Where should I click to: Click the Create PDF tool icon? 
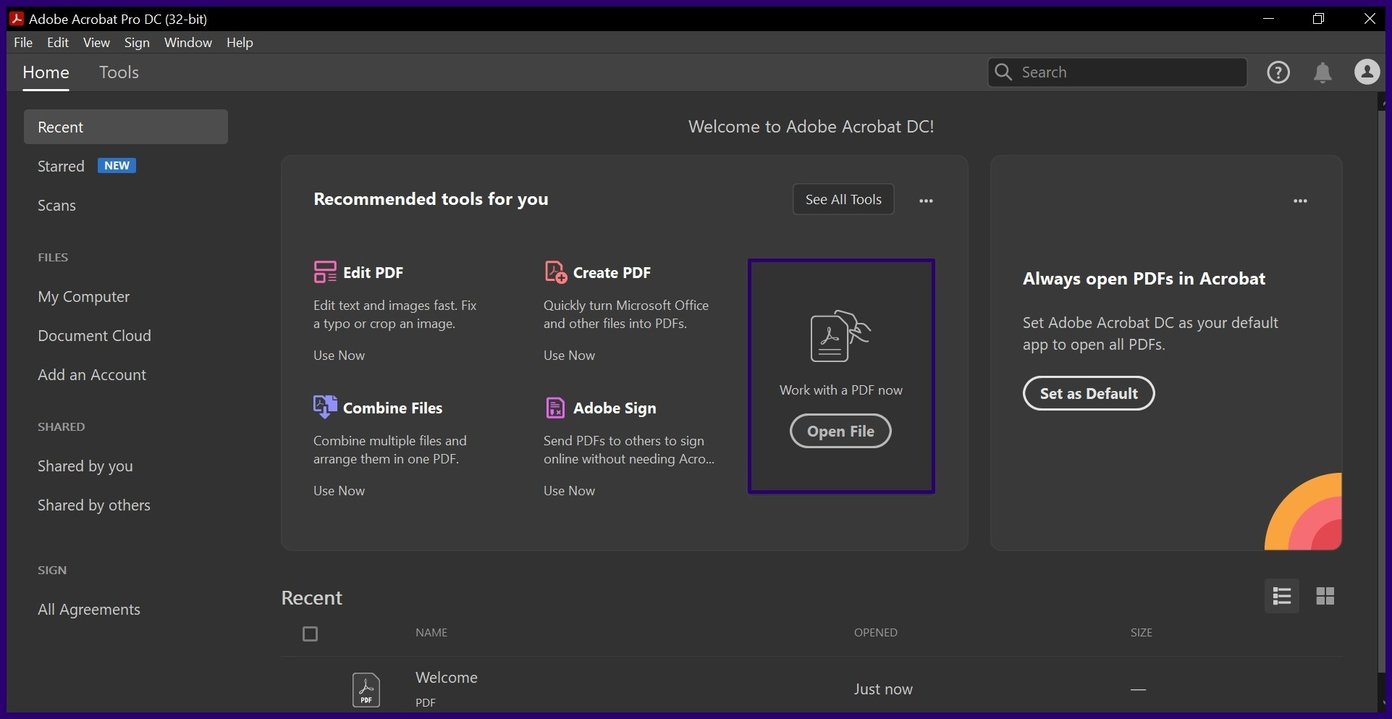pos(555,272)
